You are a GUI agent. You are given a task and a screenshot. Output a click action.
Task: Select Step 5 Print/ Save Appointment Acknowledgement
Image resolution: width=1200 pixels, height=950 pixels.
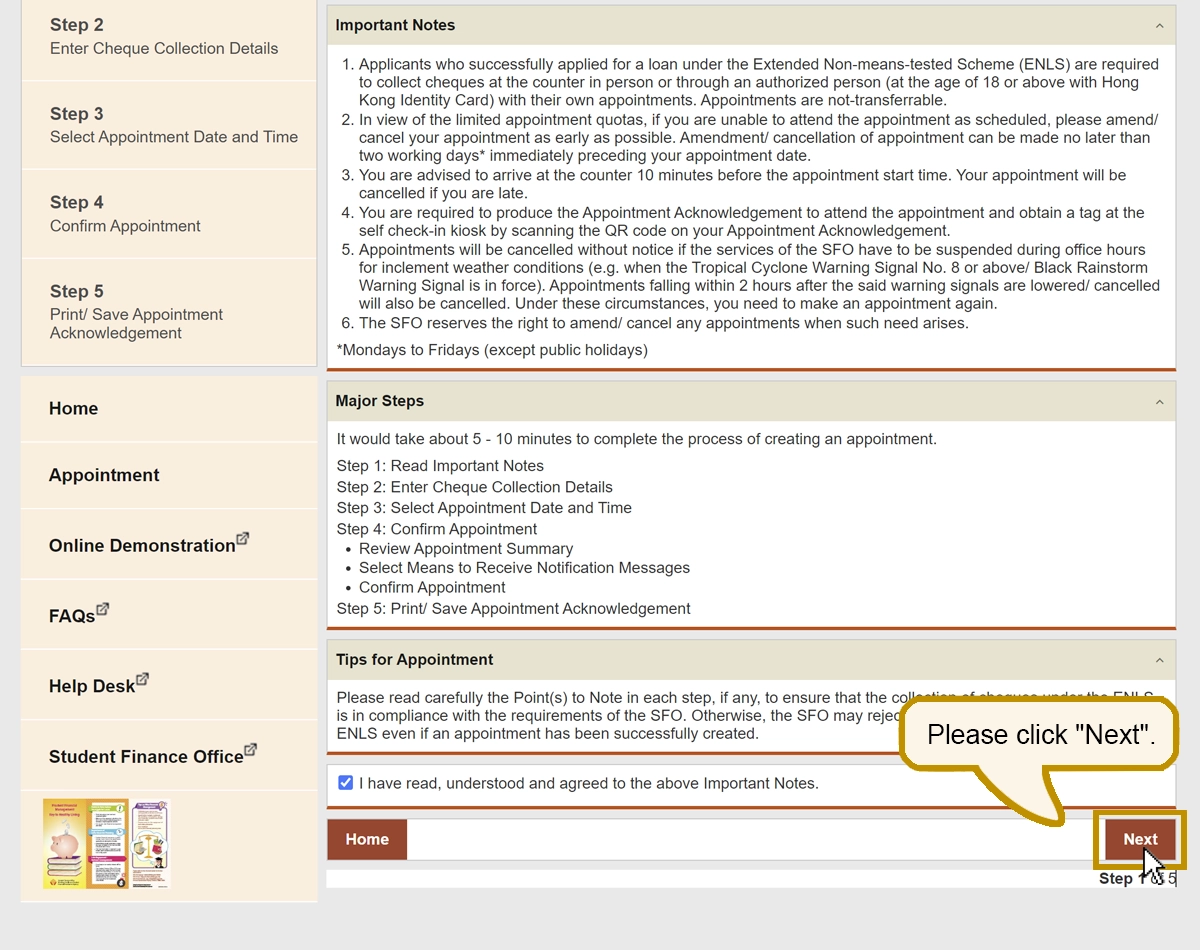click(169, 311)
